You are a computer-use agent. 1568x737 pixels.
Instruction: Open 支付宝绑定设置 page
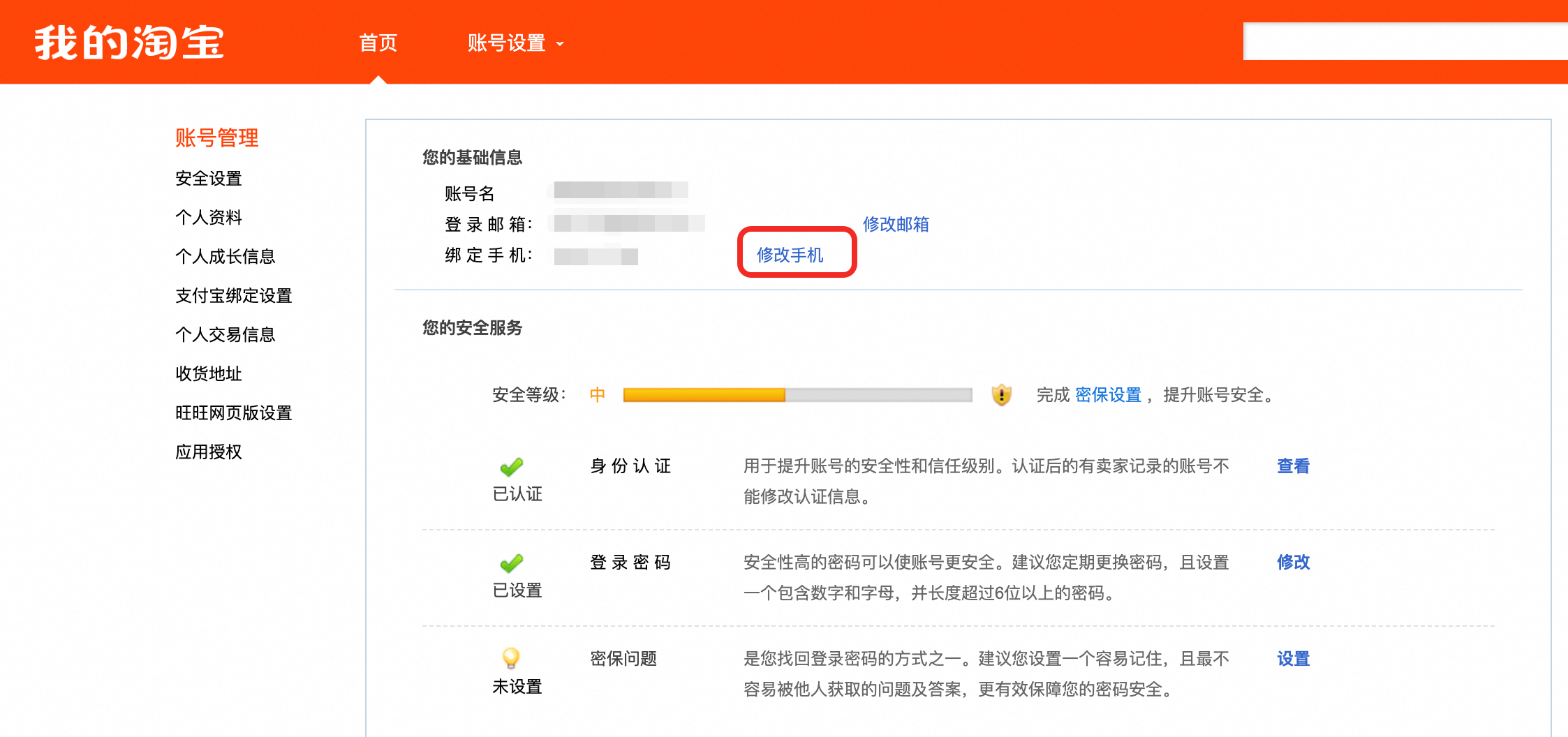pyautogui.click(x=234, y=296)
